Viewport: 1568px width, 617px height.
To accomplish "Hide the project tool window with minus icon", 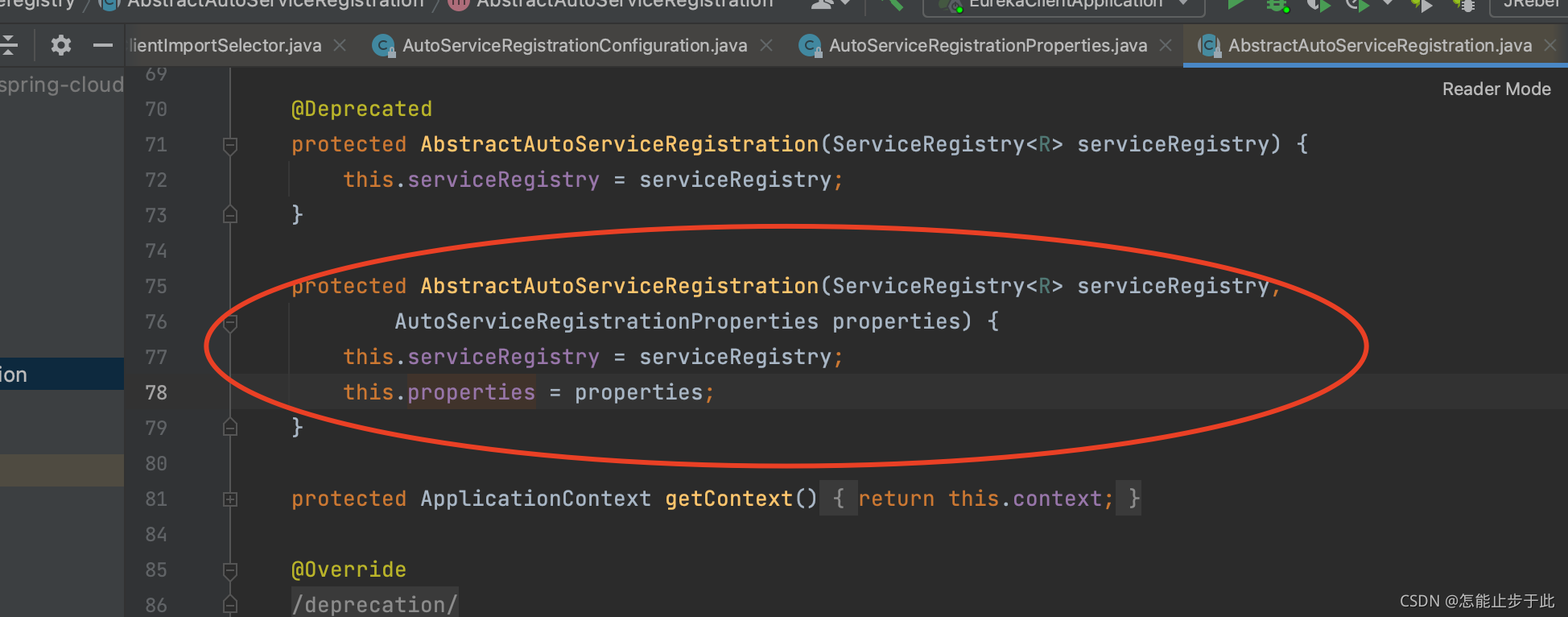I will 102,45.
